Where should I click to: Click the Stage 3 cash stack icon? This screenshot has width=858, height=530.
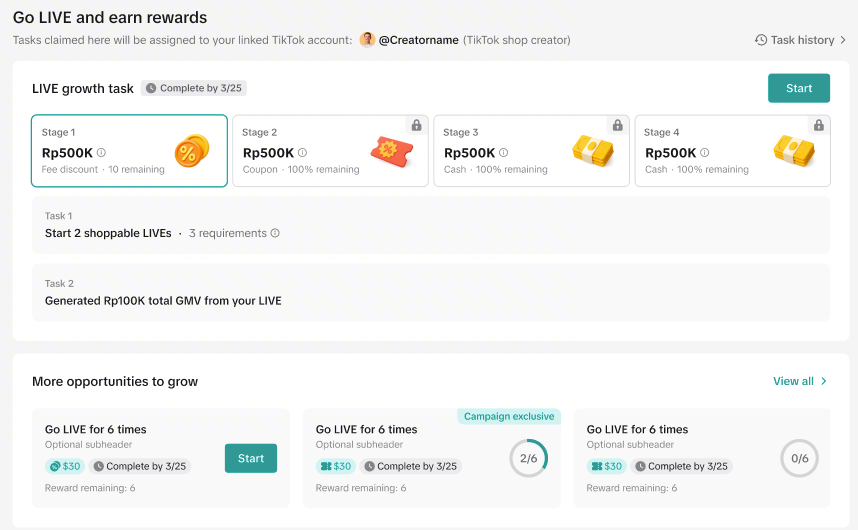593,151
